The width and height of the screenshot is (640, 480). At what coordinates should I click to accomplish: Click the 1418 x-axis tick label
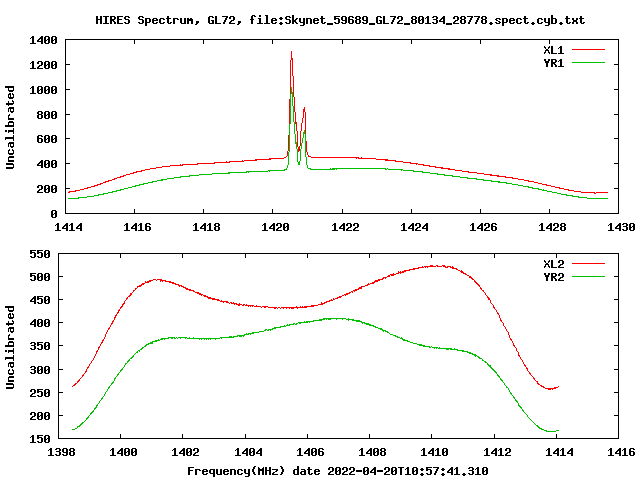point(206,227)
